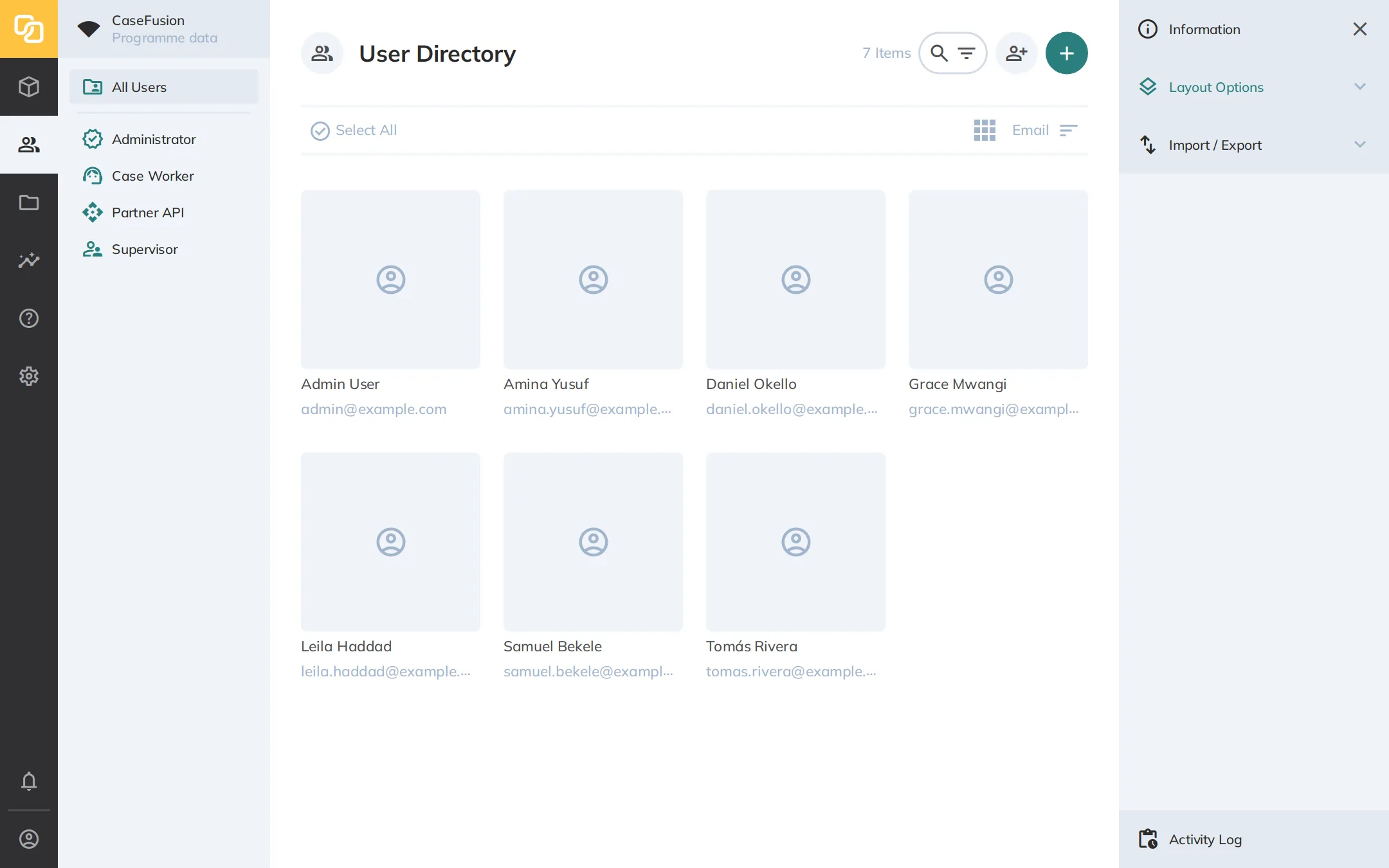Toggle sort direction icon next to Email
This screenshot has height=868, width=1389.
pos(1068,131)
